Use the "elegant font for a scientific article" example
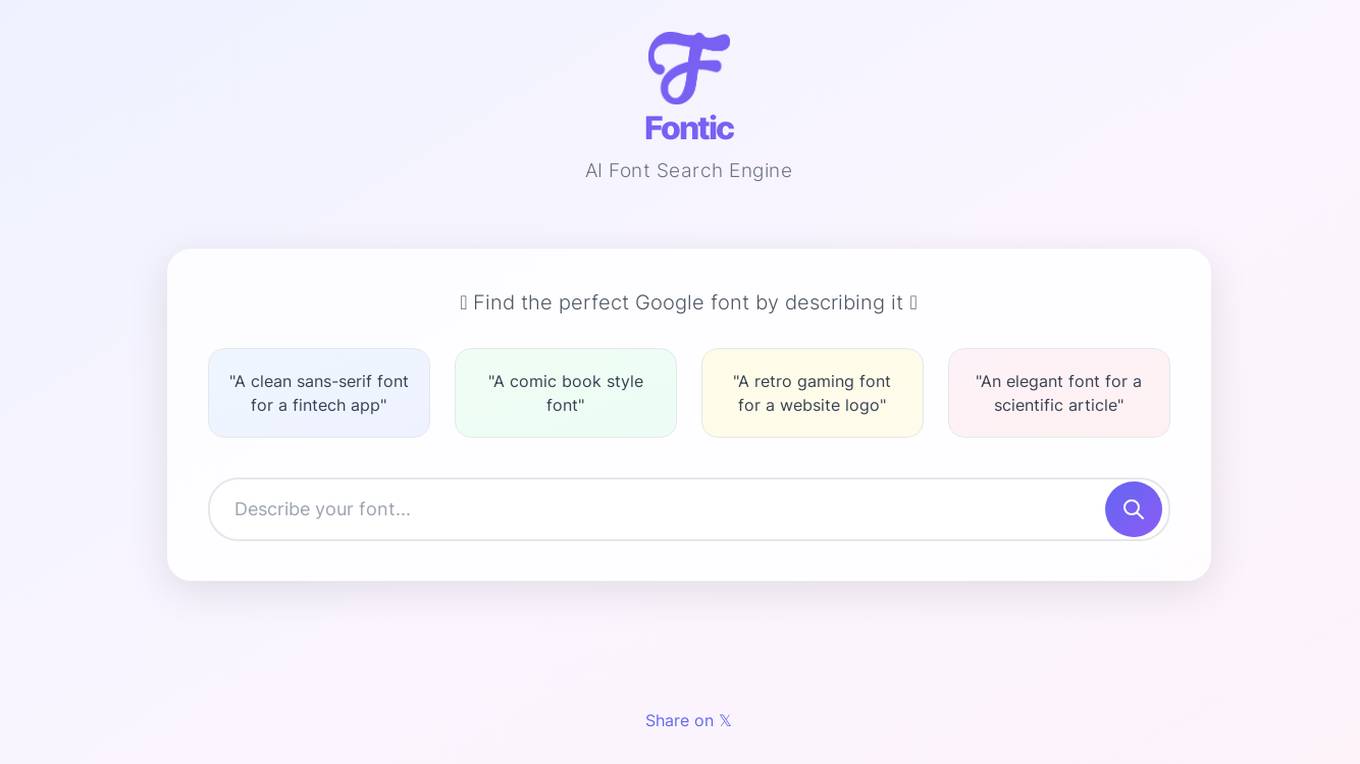The width and height of the screenshot is (1360, 764). tap(1059, 393)
